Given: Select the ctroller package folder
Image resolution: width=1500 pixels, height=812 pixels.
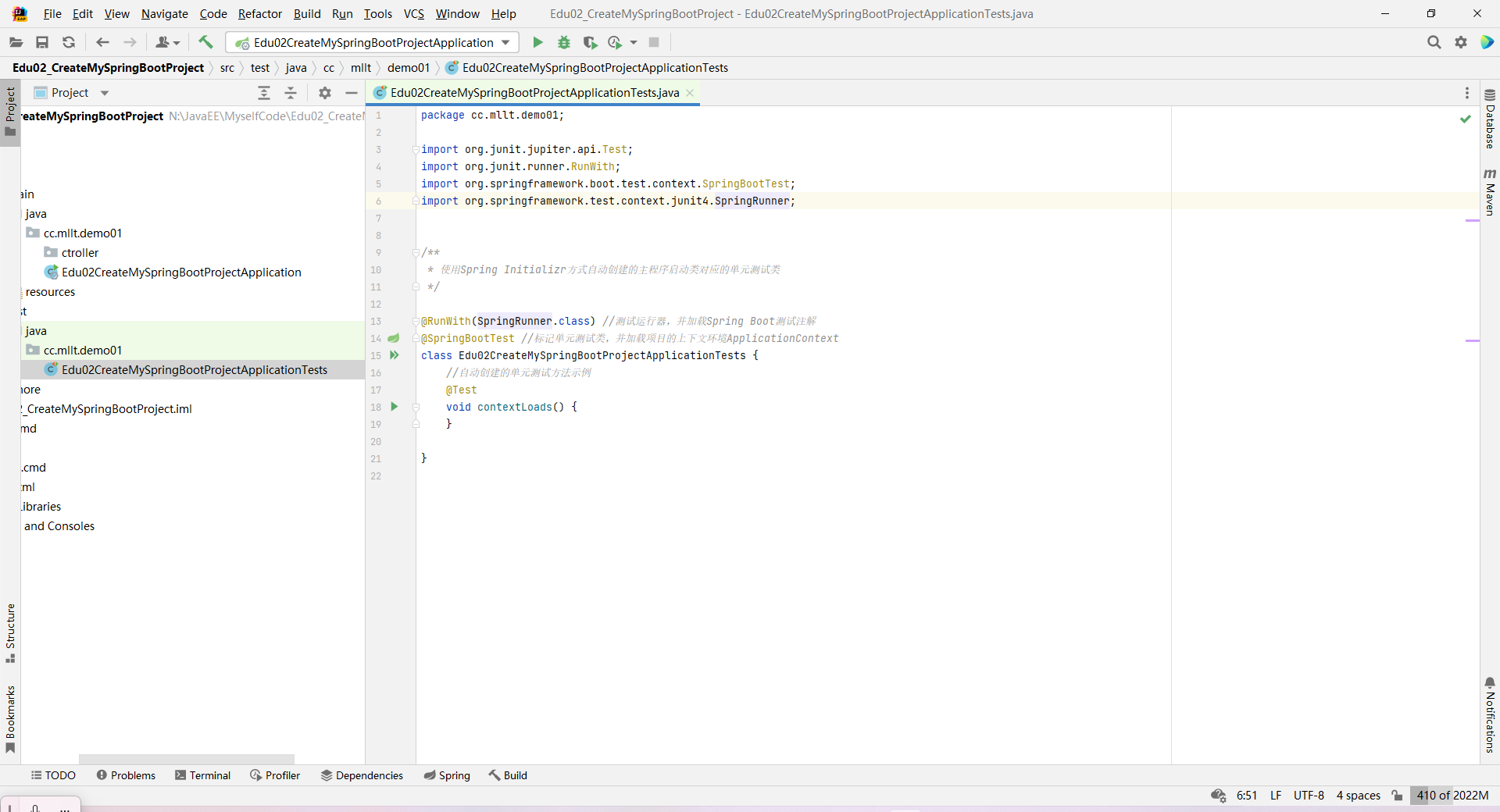Looking at the screenshot, I should click(80, 253).
